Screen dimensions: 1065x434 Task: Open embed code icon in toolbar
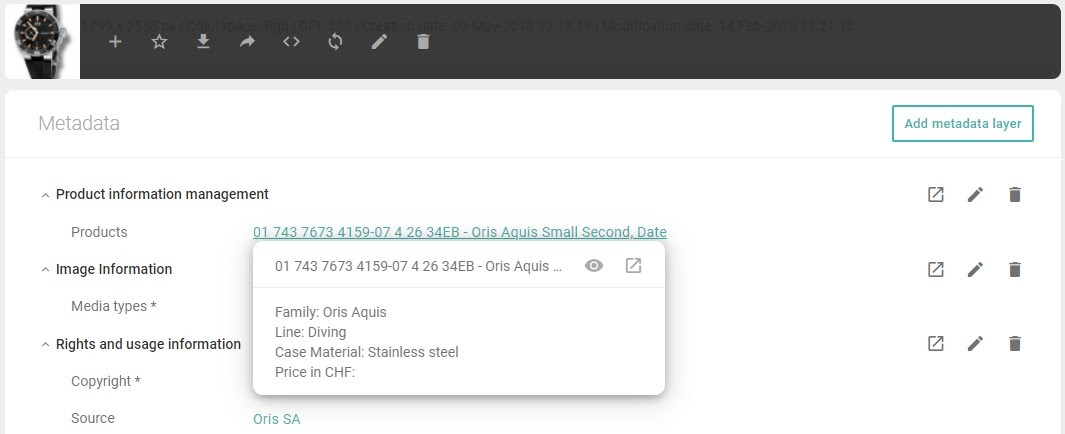pos(291,42)
